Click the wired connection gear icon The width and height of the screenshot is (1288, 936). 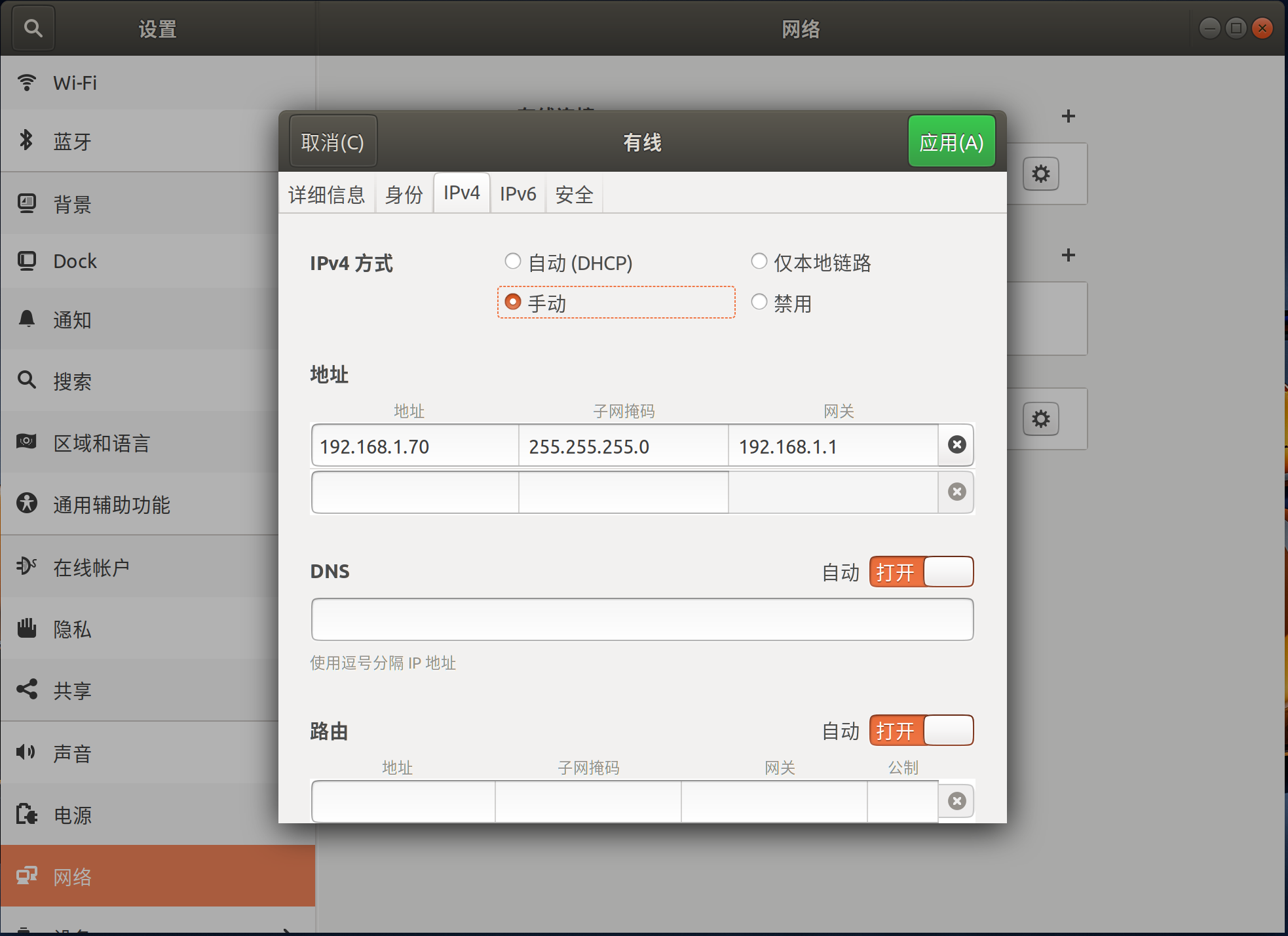[1041, 173]
